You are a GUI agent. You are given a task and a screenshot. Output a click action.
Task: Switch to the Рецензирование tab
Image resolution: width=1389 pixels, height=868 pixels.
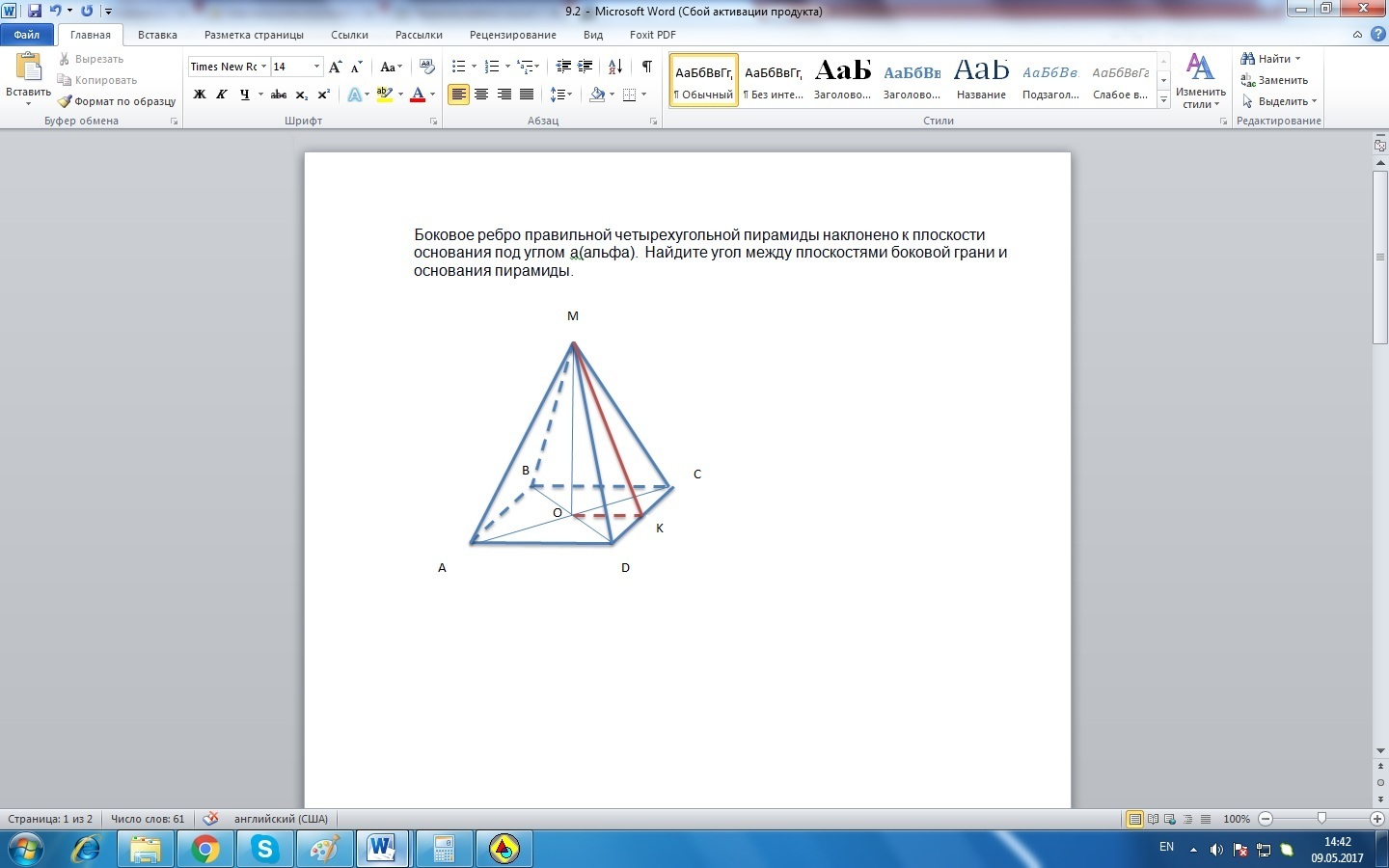[x=512, y=35]
